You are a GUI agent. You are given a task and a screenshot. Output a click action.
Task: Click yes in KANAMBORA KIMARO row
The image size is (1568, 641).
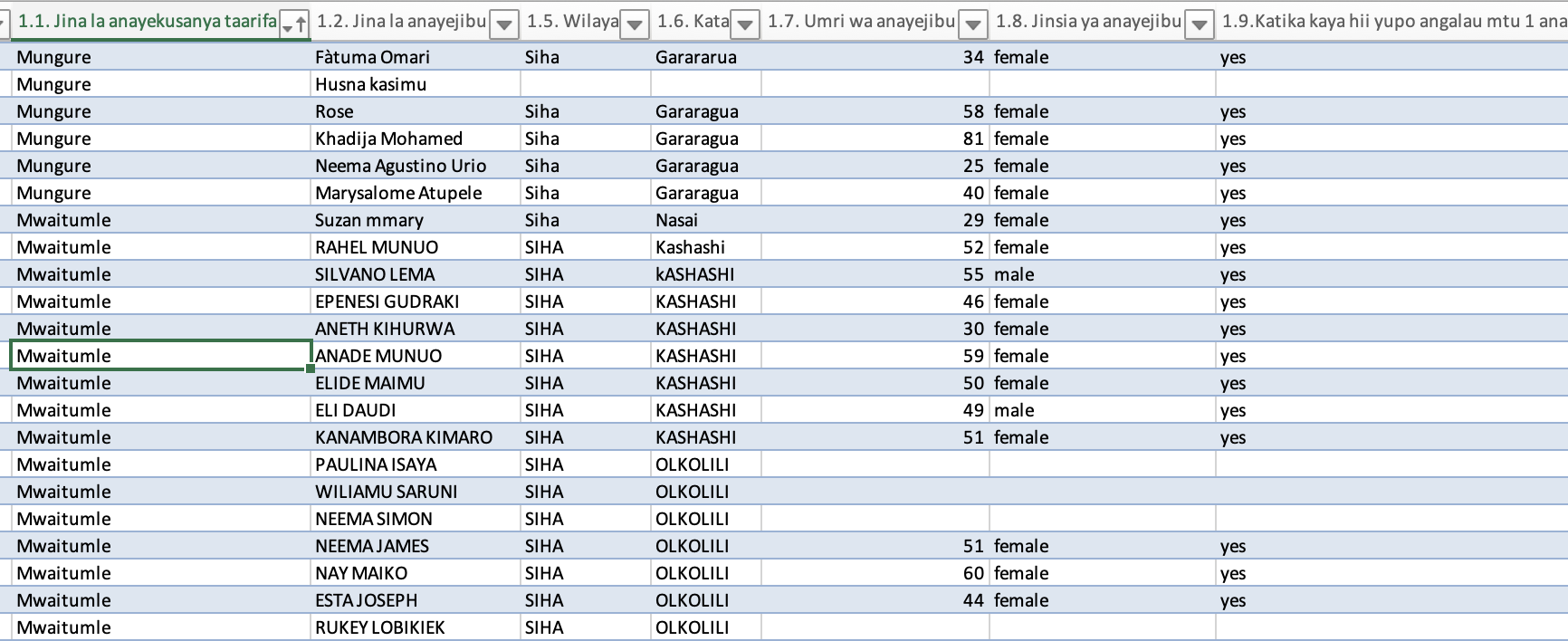click(x=1392, y=437)
